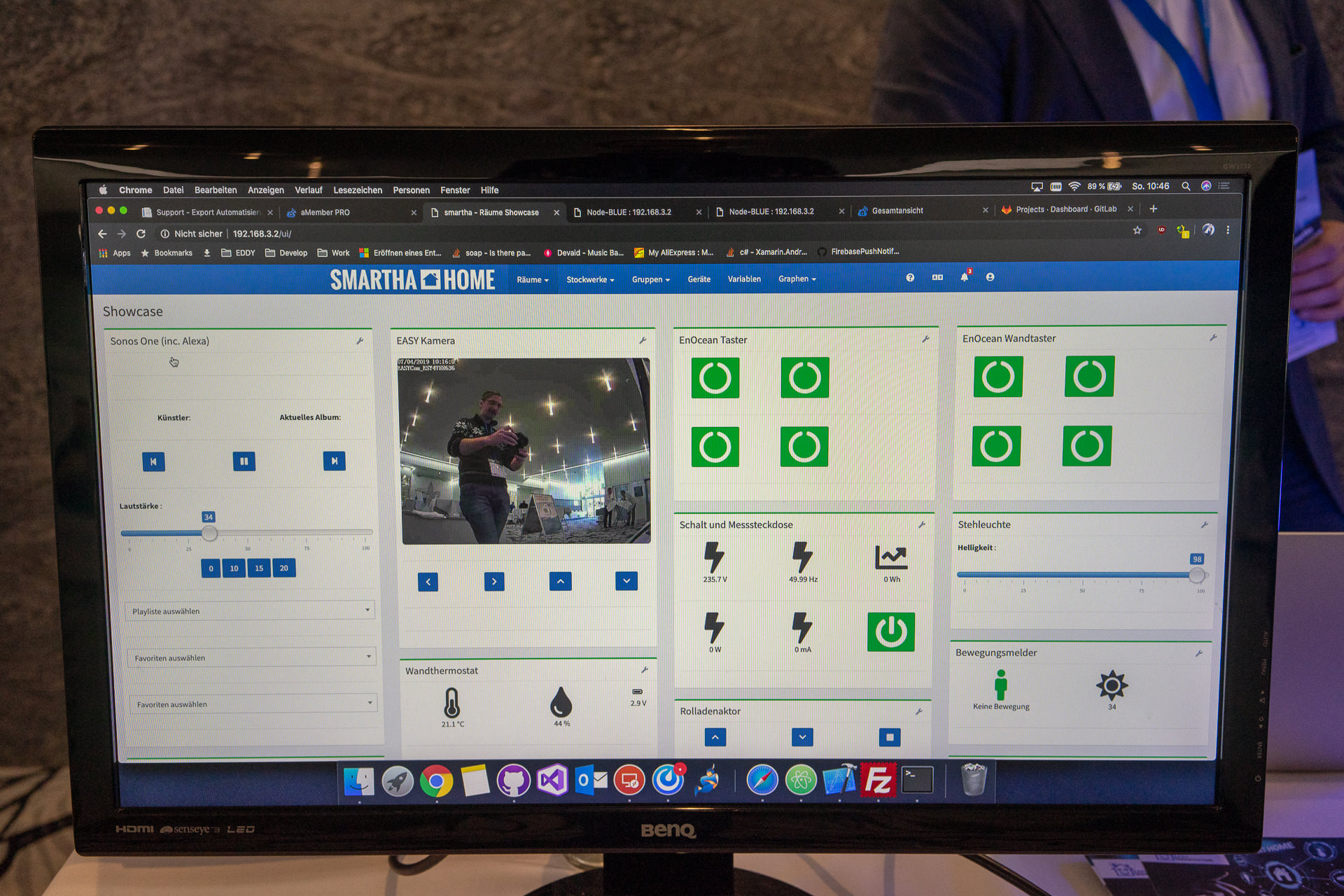The image size is (1344, 896).
Task: Click the Wandthermostat humidity drop icon
Action: pos(561,702)
